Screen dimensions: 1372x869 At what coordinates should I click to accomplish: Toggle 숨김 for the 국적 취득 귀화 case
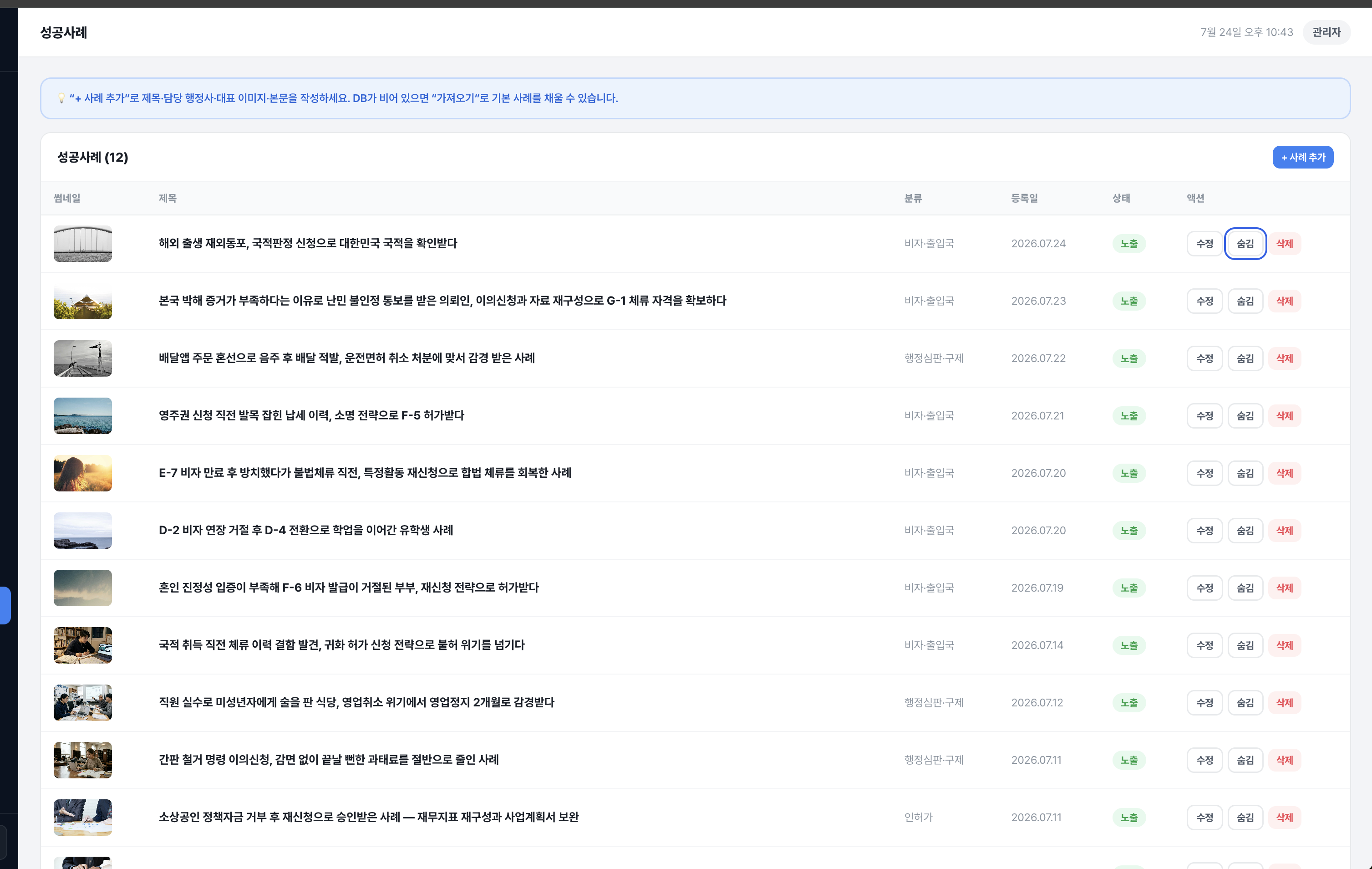(x=1245, y=645)
